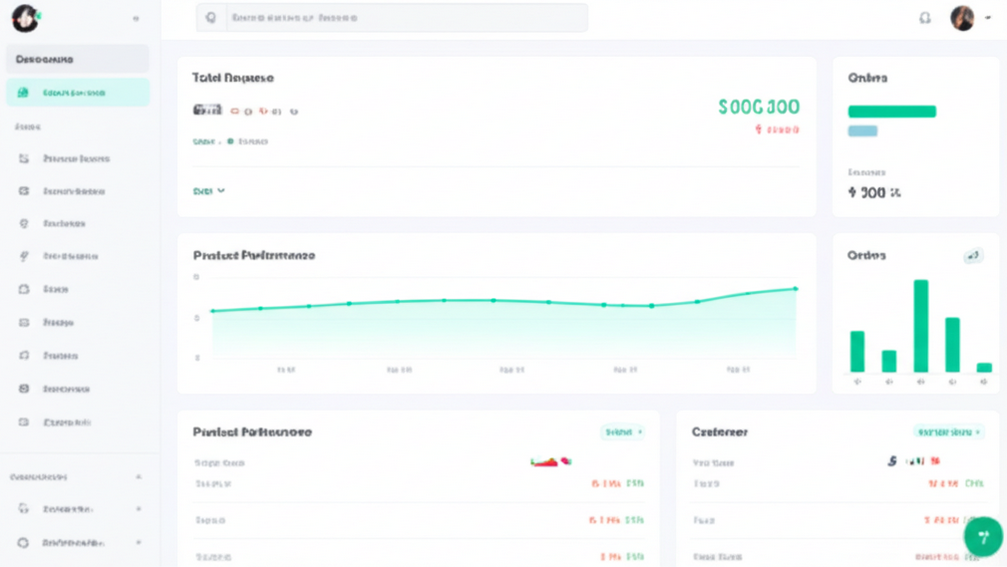The image size is (1007, 567).
Task: Click eighth sidebar menu icon with dark fill
Action: pos(24,388)
